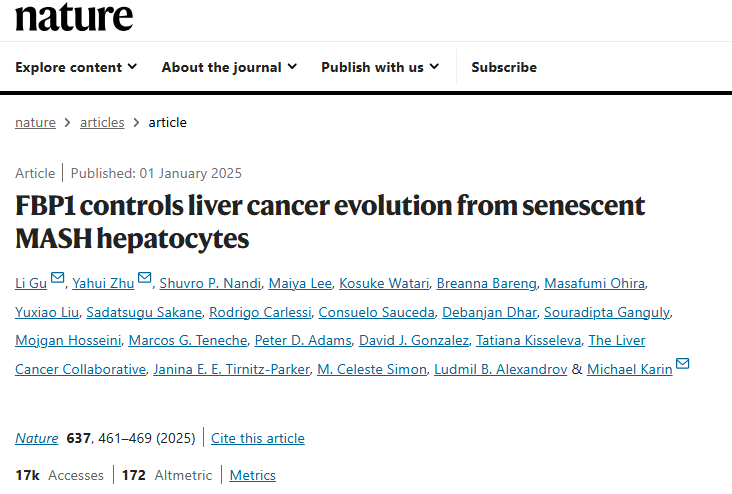Click the article title heading

330,222
